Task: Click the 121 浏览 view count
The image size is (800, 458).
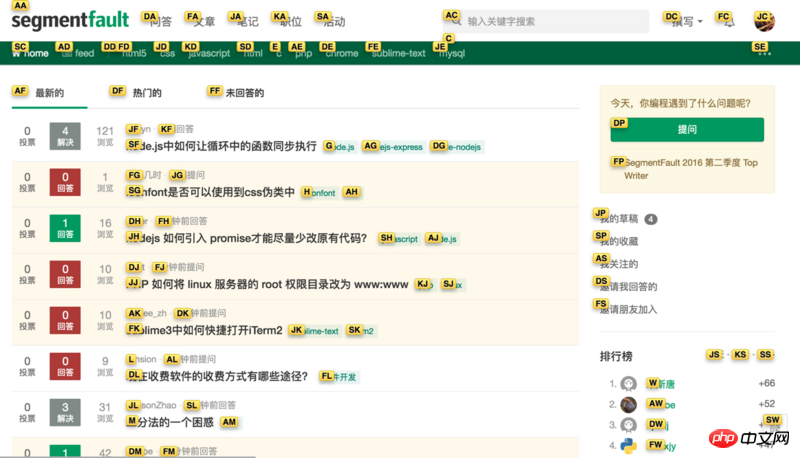Action: (105, 136)
